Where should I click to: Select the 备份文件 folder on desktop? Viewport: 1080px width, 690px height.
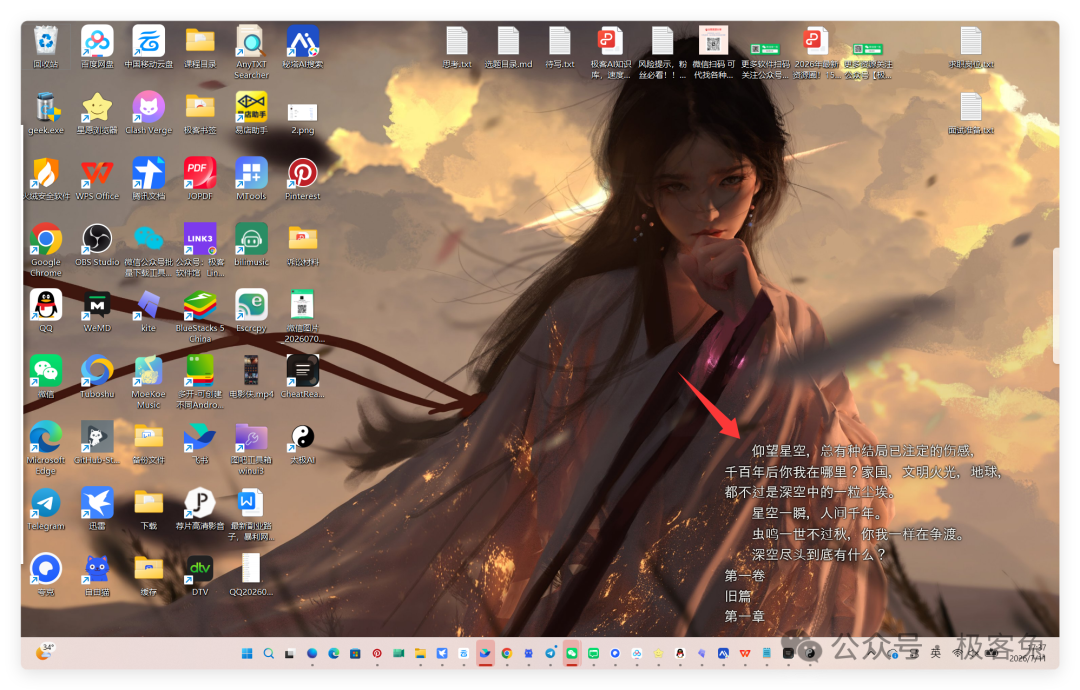[x=149, y=443]
